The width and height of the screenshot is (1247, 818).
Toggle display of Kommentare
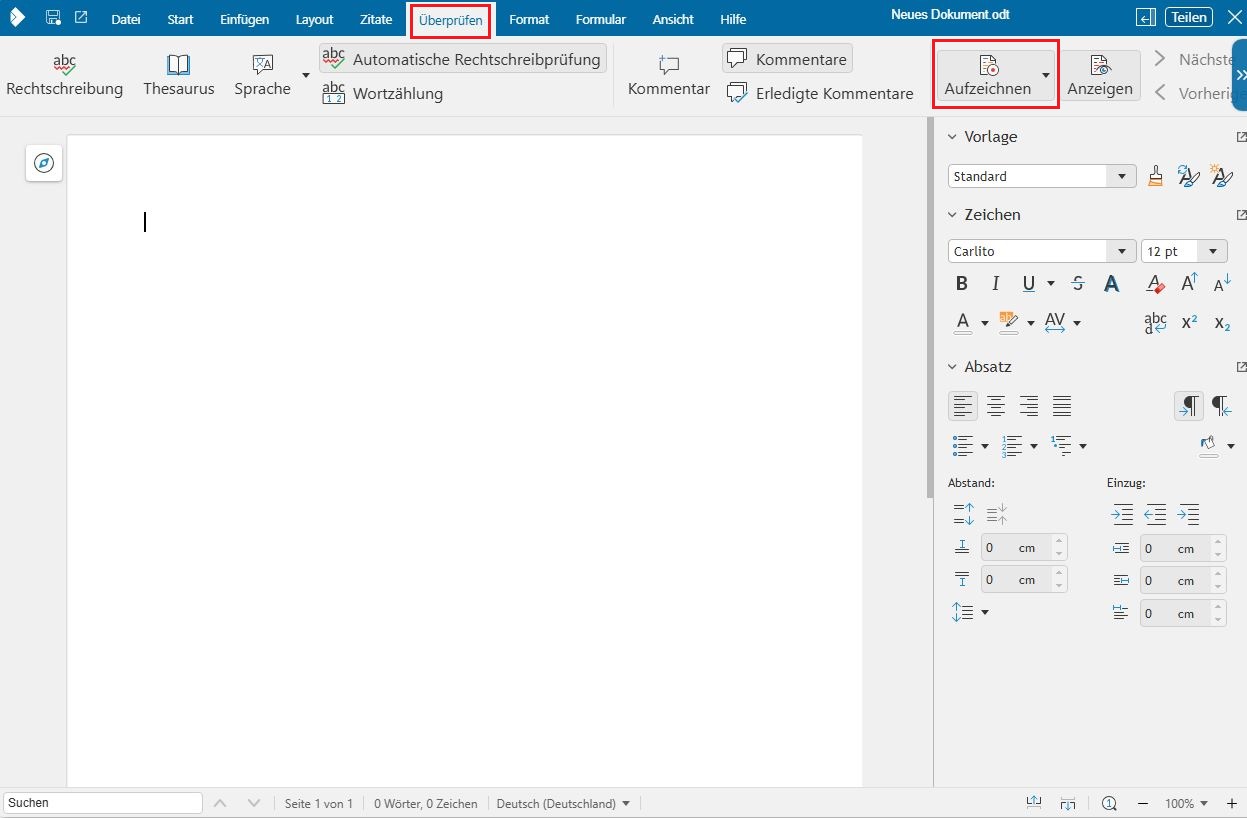click(787, 59)
